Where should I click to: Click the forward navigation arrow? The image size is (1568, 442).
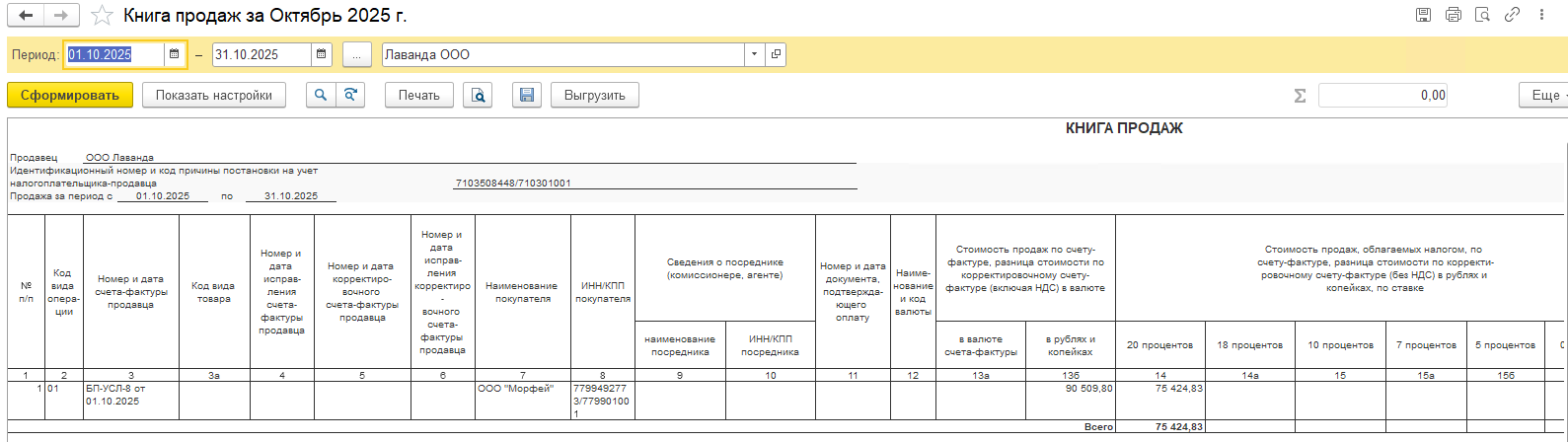click(60, 16)
